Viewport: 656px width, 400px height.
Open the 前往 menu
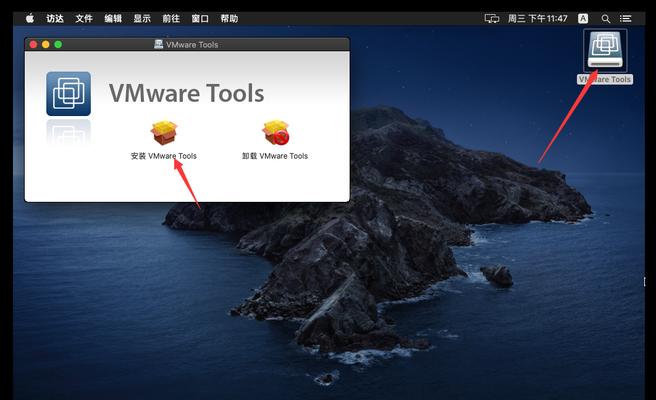[171, 18]
